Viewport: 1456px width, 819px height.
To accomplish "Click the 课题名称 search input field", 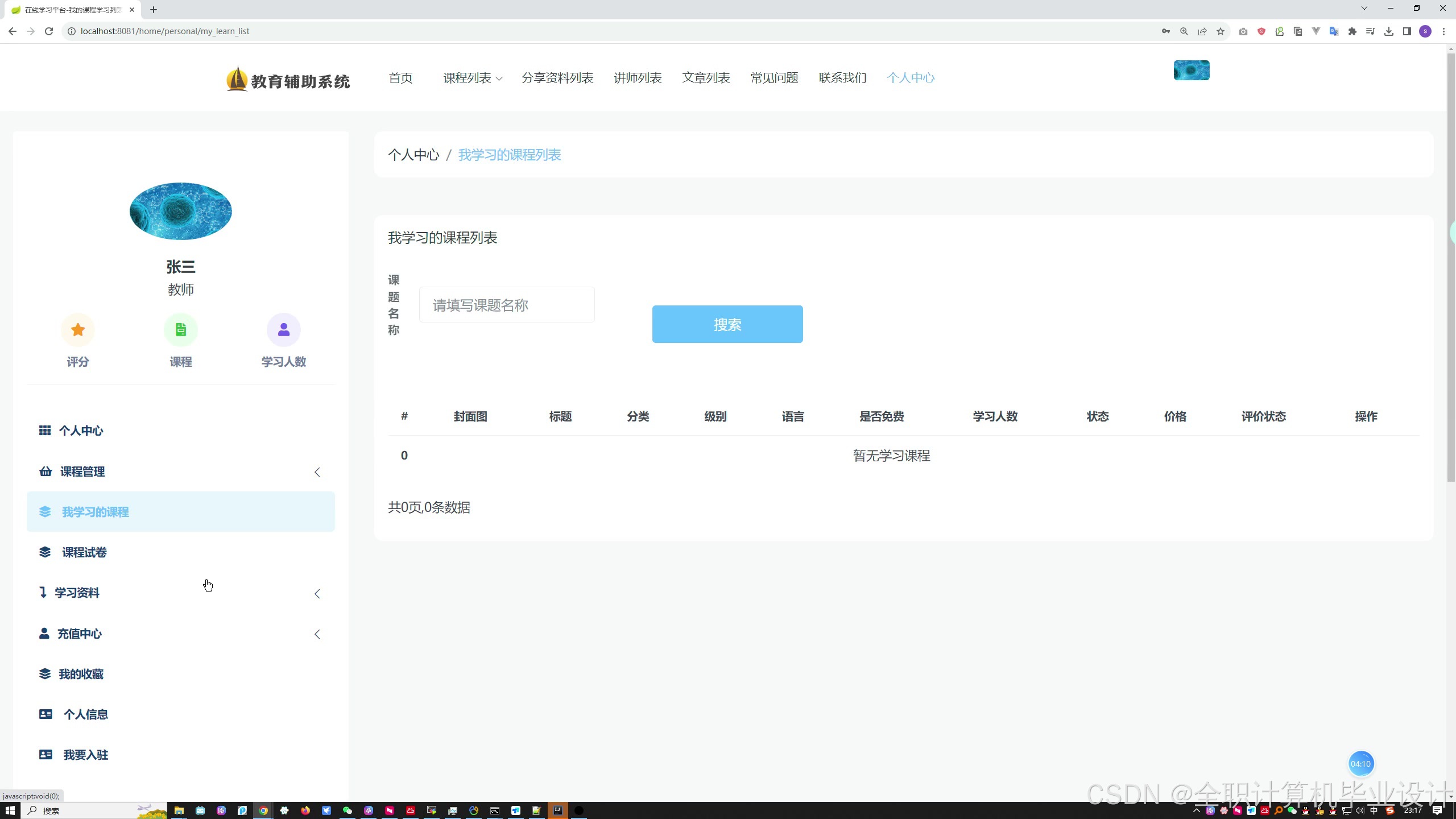I will [507, 305].
